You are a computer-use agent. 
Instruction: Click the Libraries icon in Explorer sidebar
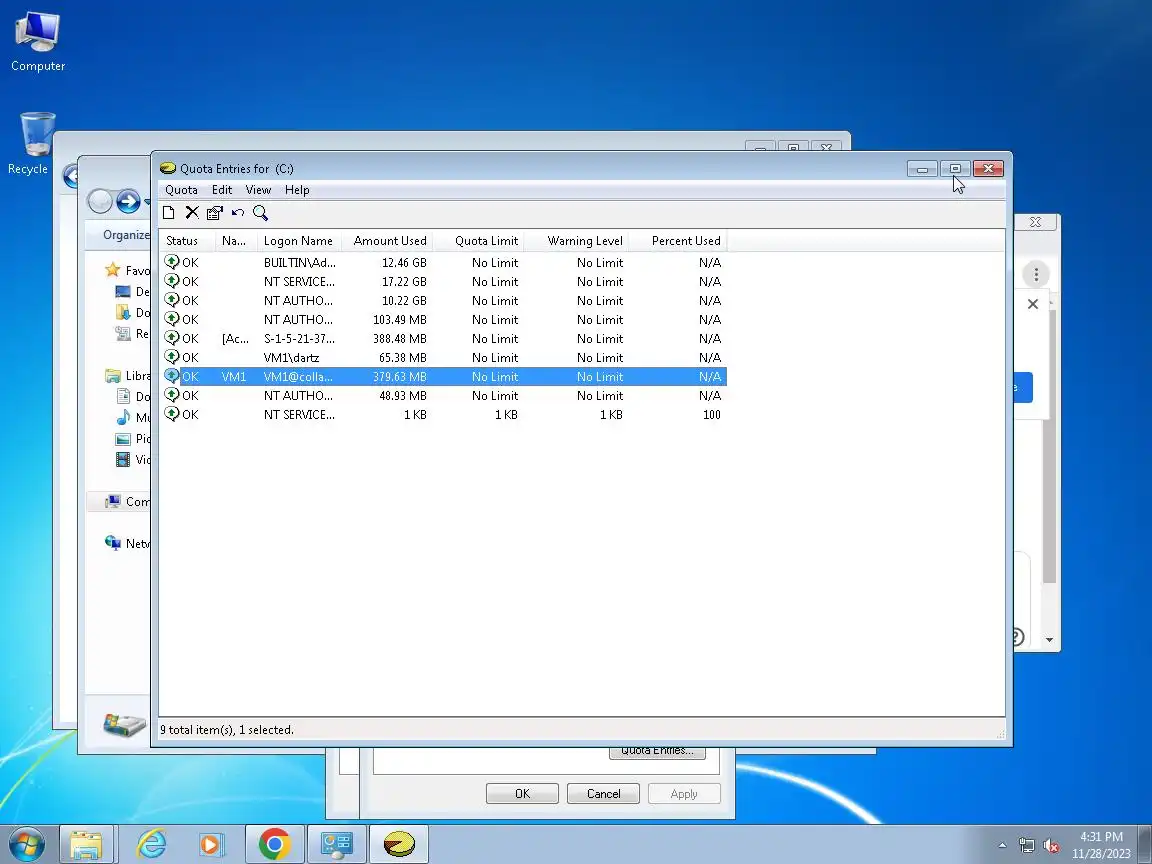(x=112, y=375)
